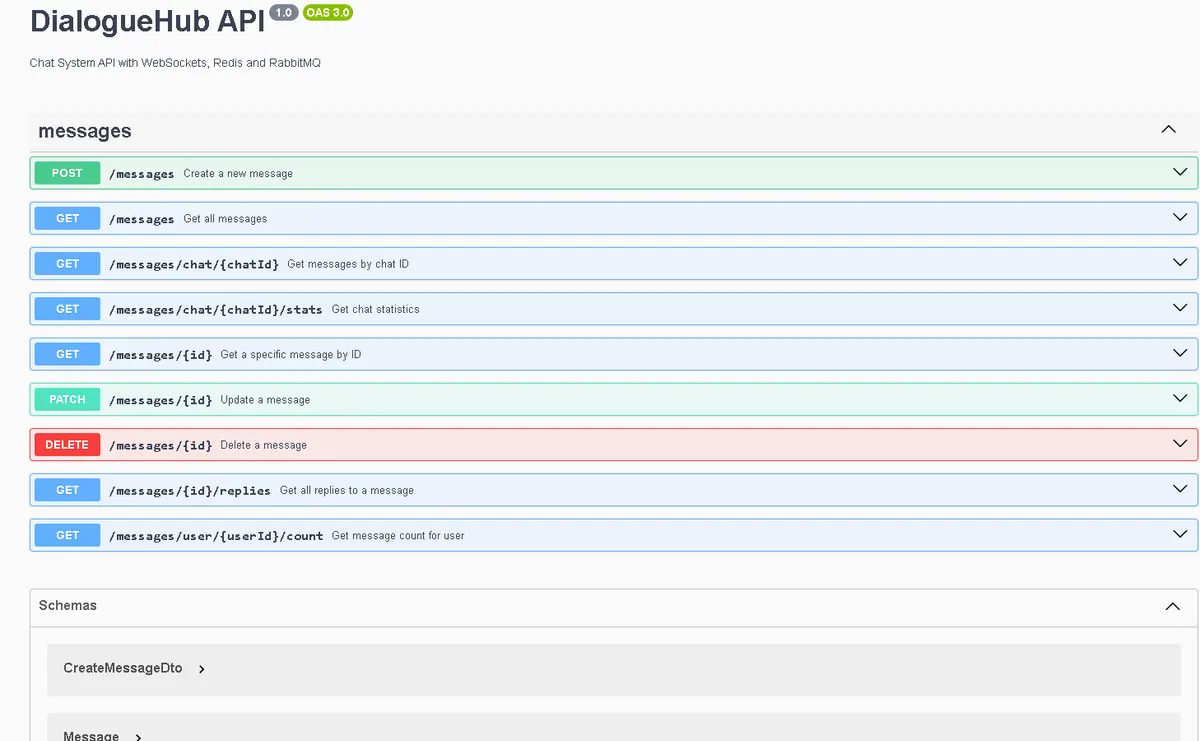
Task: Click 'Get a specific message by ID' text
Action: pos(291,354)
